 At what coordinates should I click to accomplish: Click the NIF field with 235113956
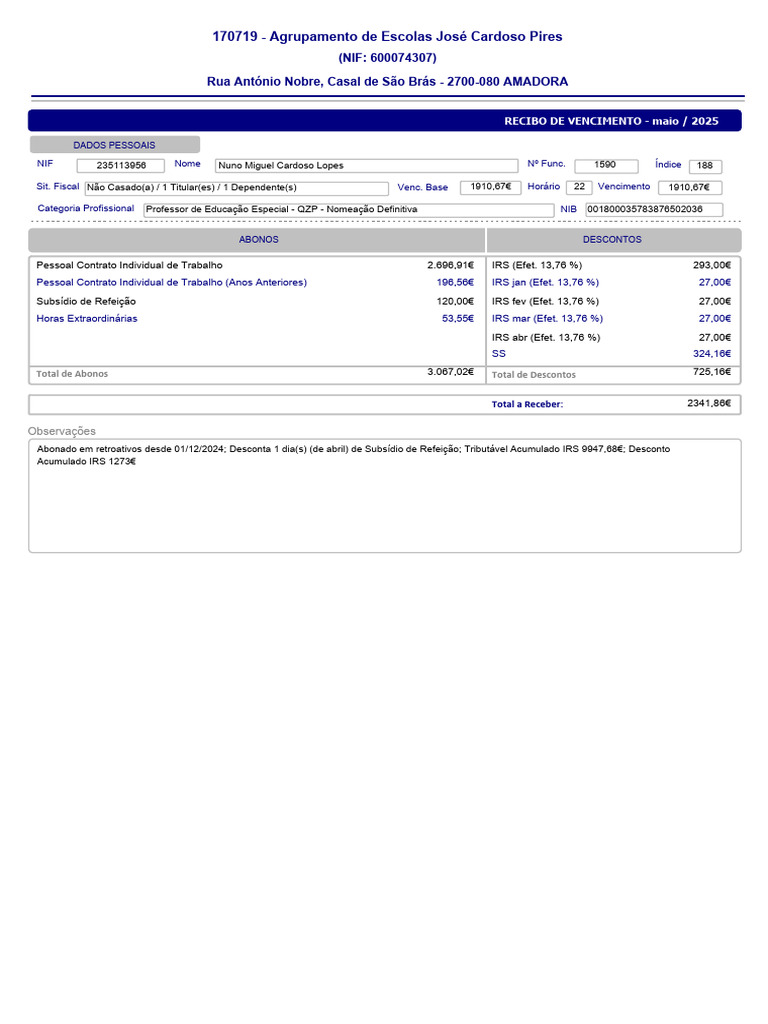click(121, 166)
